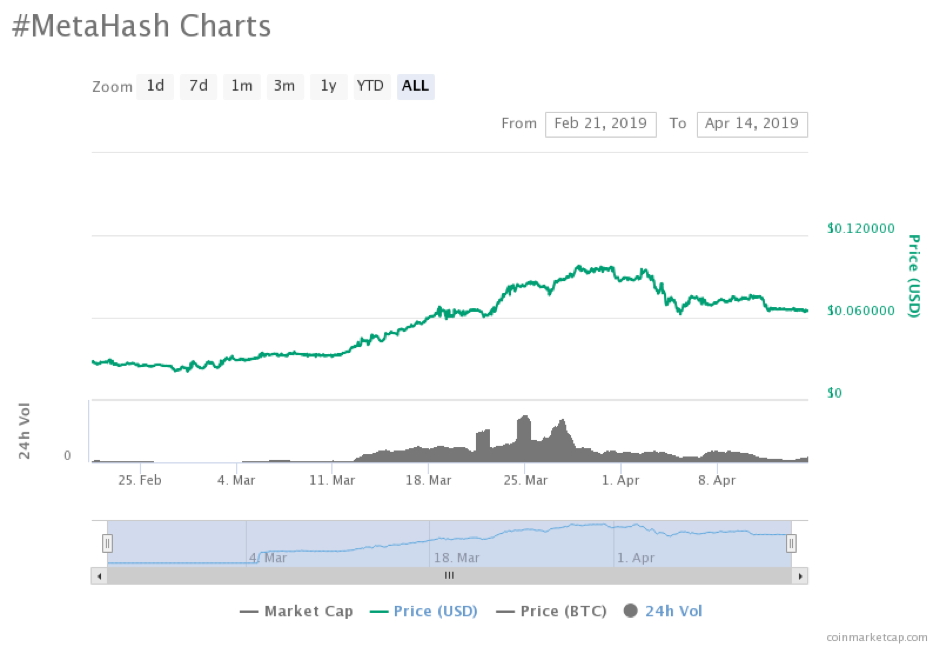Screen dimensions: 939x645
Task: Grab the right navigator range handle
Action: coord(791,544)
